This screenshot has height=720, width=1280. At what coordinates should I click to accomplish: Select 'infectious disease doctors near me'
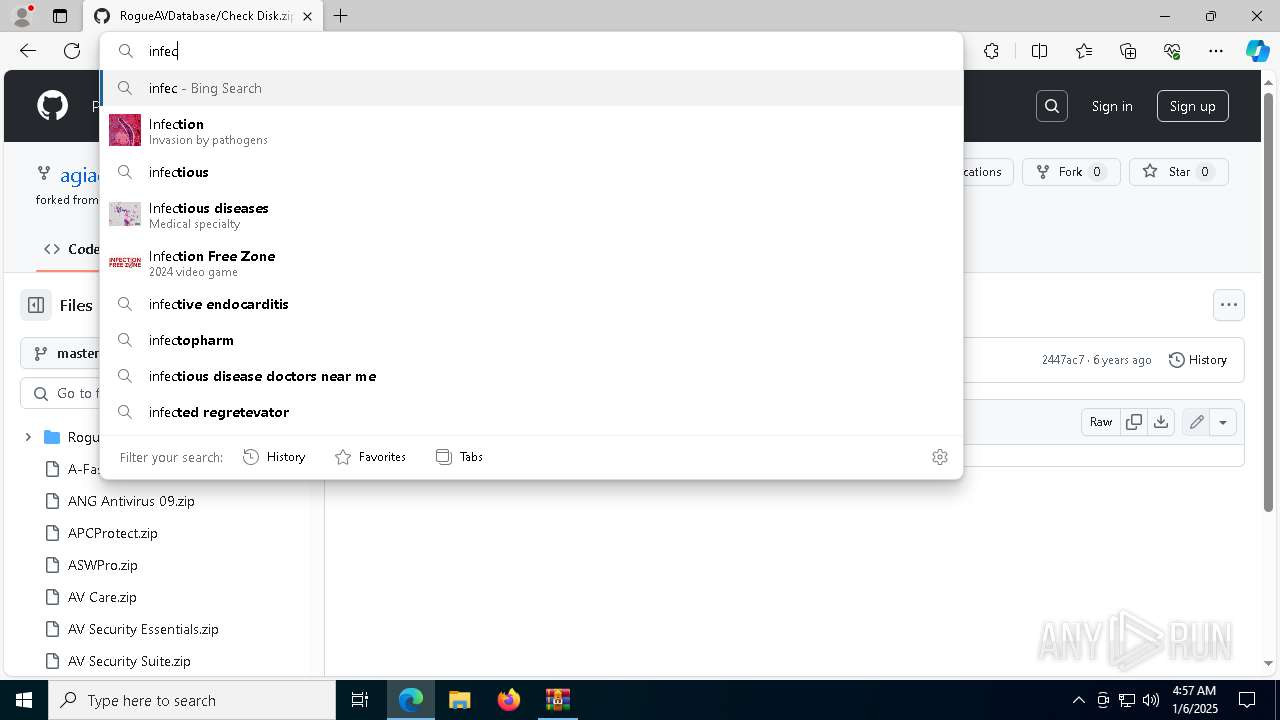531,376
